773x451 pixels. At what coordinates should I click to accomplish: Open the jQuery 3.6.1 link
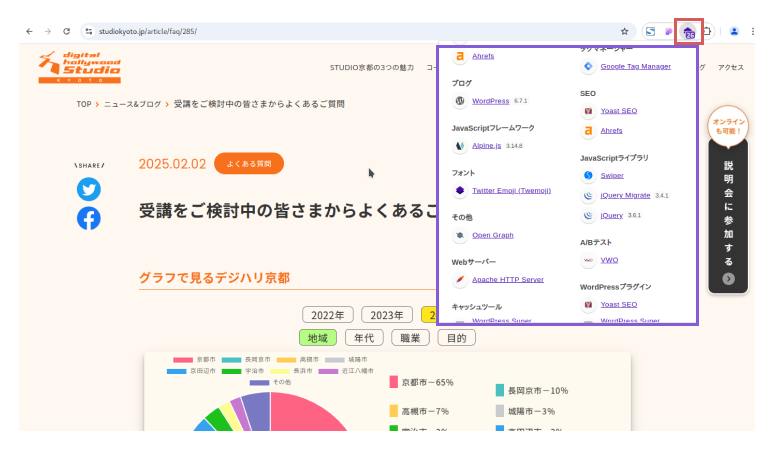point(612,215)
